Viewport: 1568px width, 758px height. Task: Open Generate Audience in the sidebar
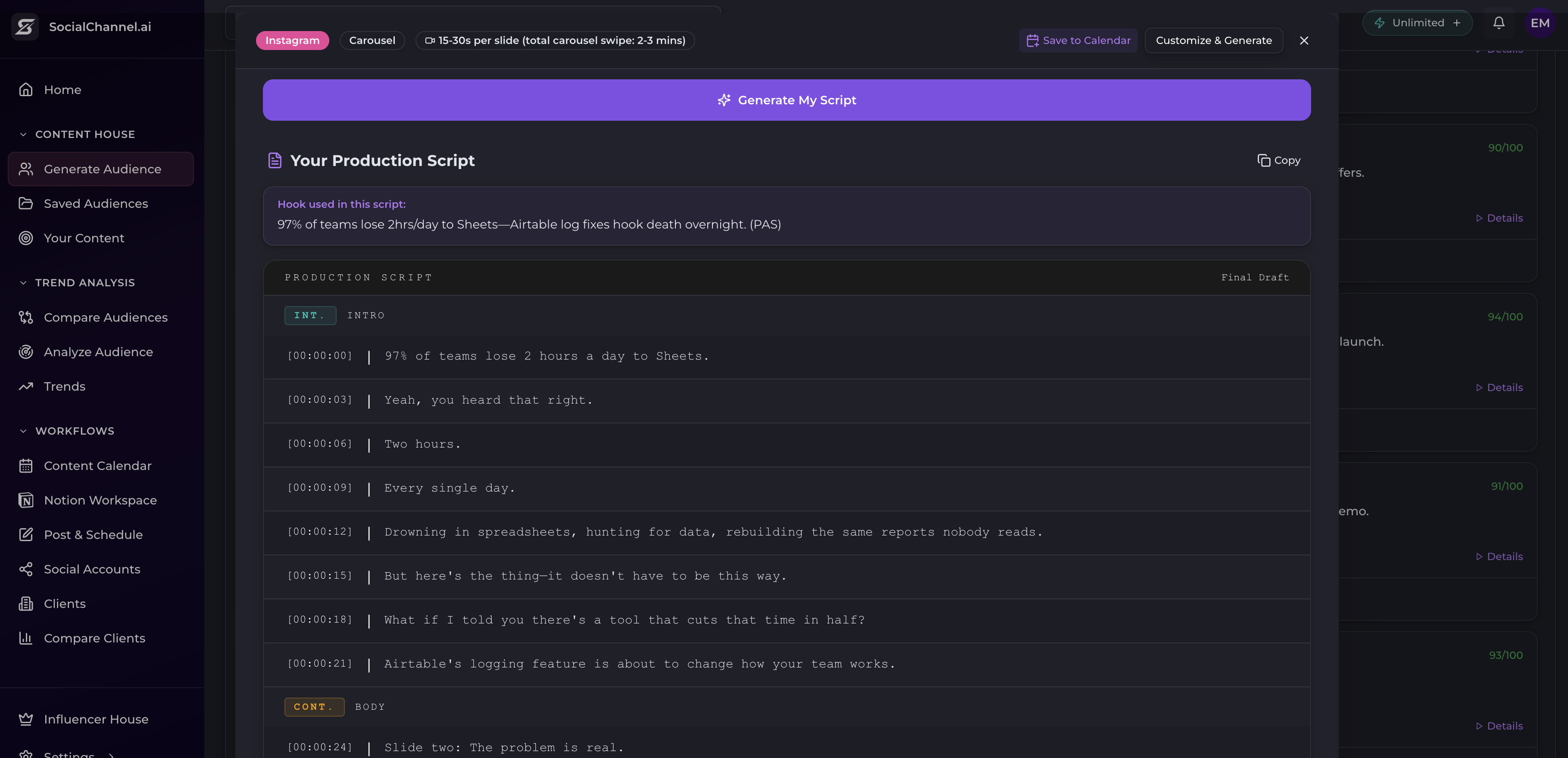pos(101,169)
